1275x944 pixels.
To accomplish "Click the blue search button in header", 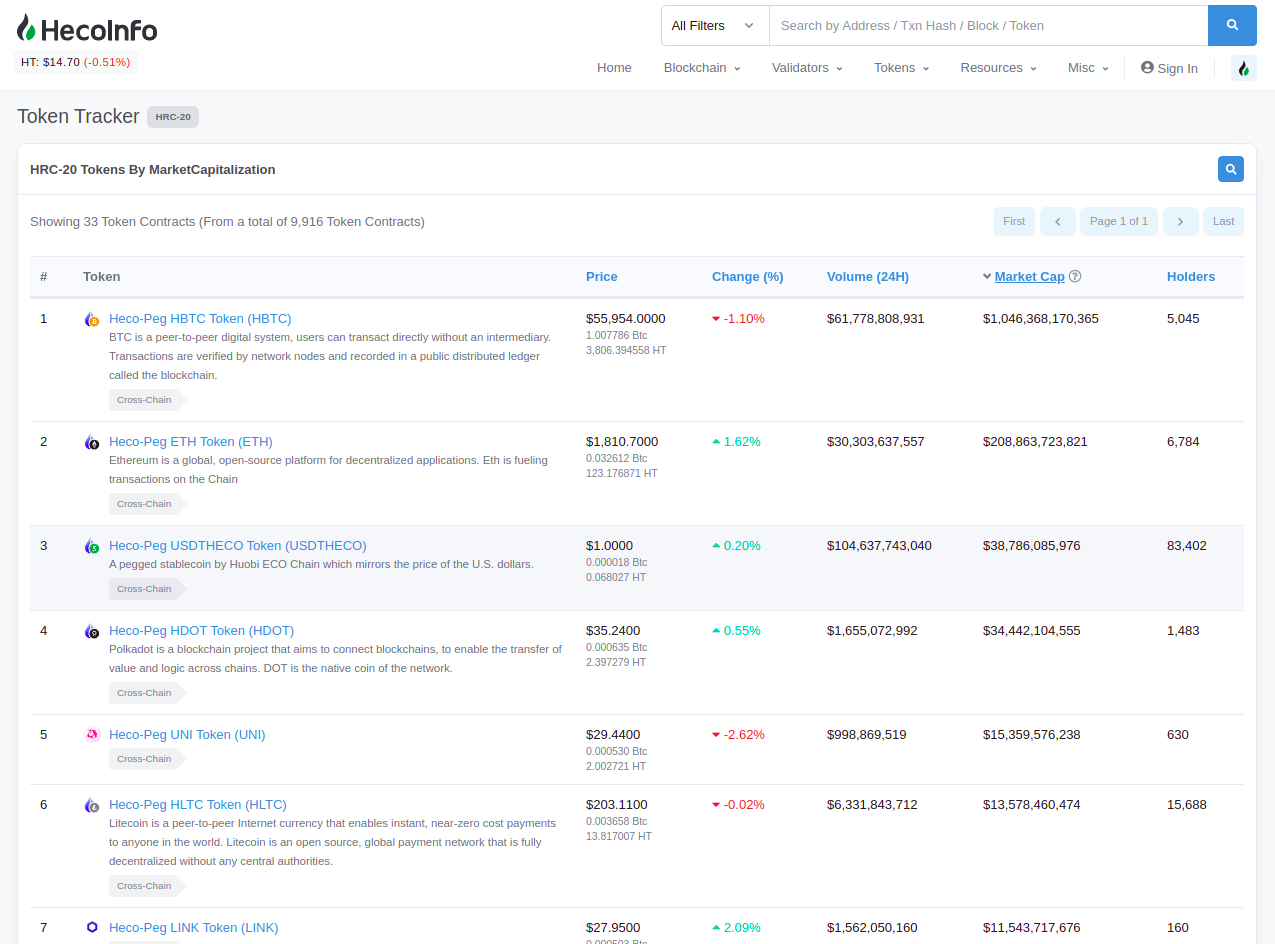I will click(x=1232, y=26).
